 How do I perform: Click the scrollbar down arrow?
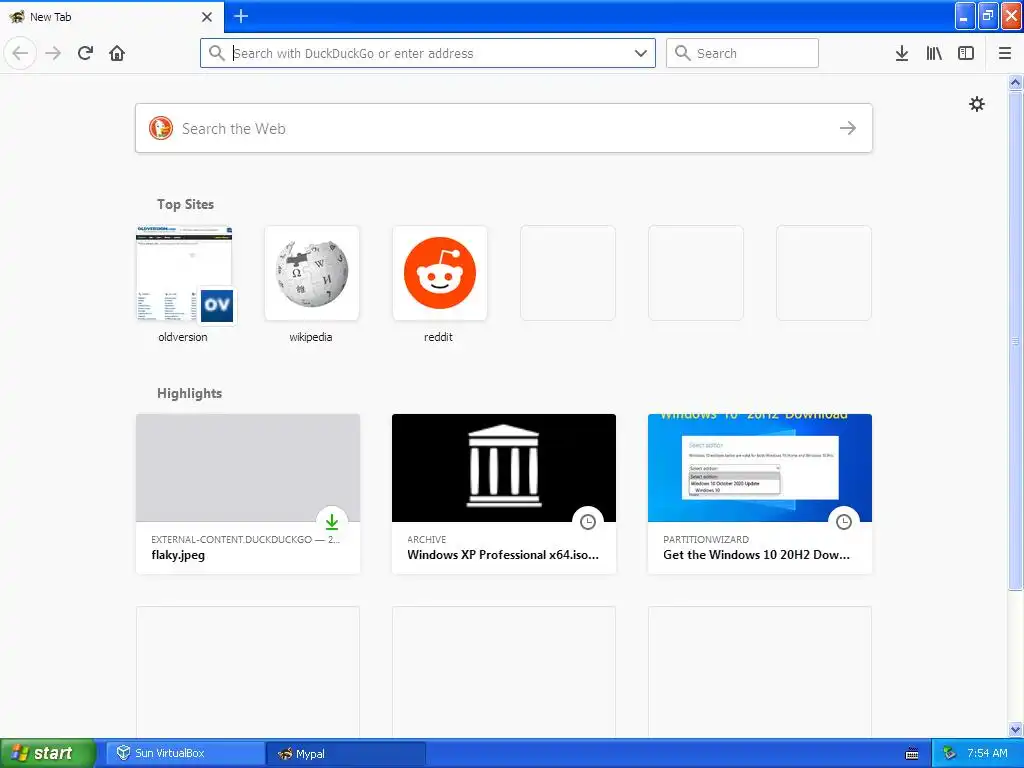[1016, 729]
